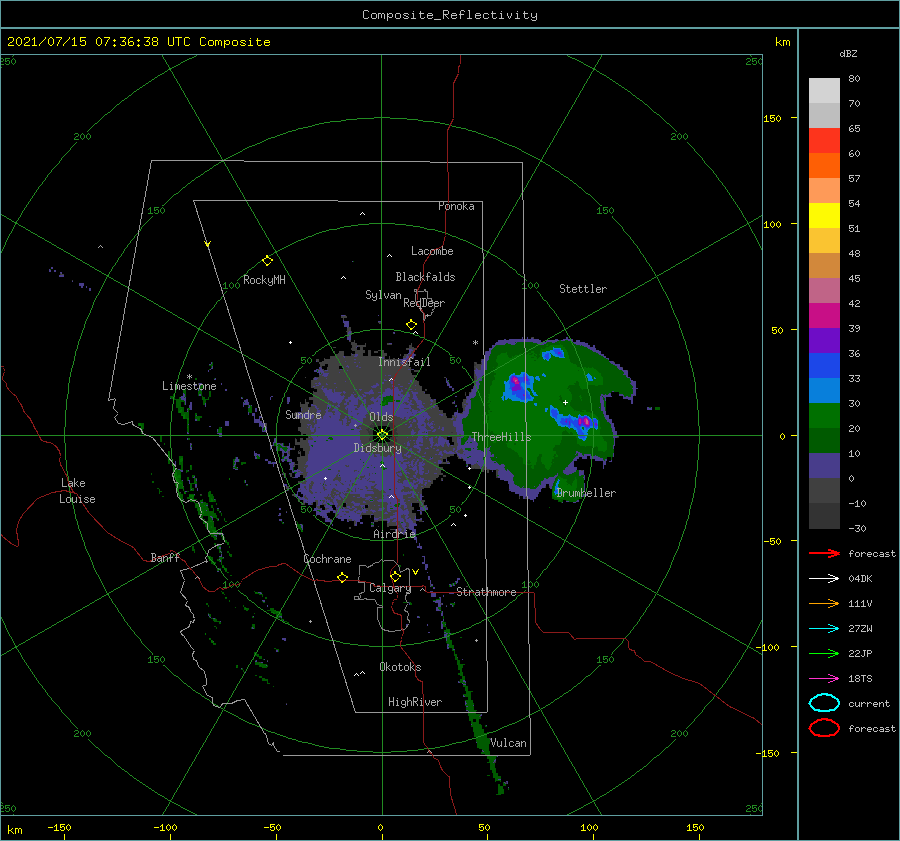Click the green 30 dBZ color swatch
Screen dimensions: 900x841
(824, 415)
